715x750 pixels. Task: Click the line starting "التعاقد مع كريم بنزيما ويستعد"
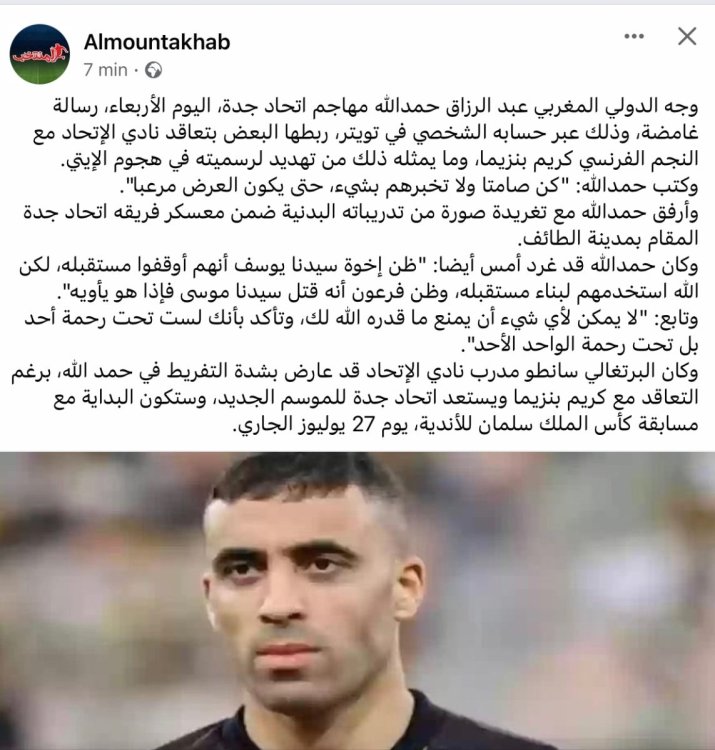[375, 397]
